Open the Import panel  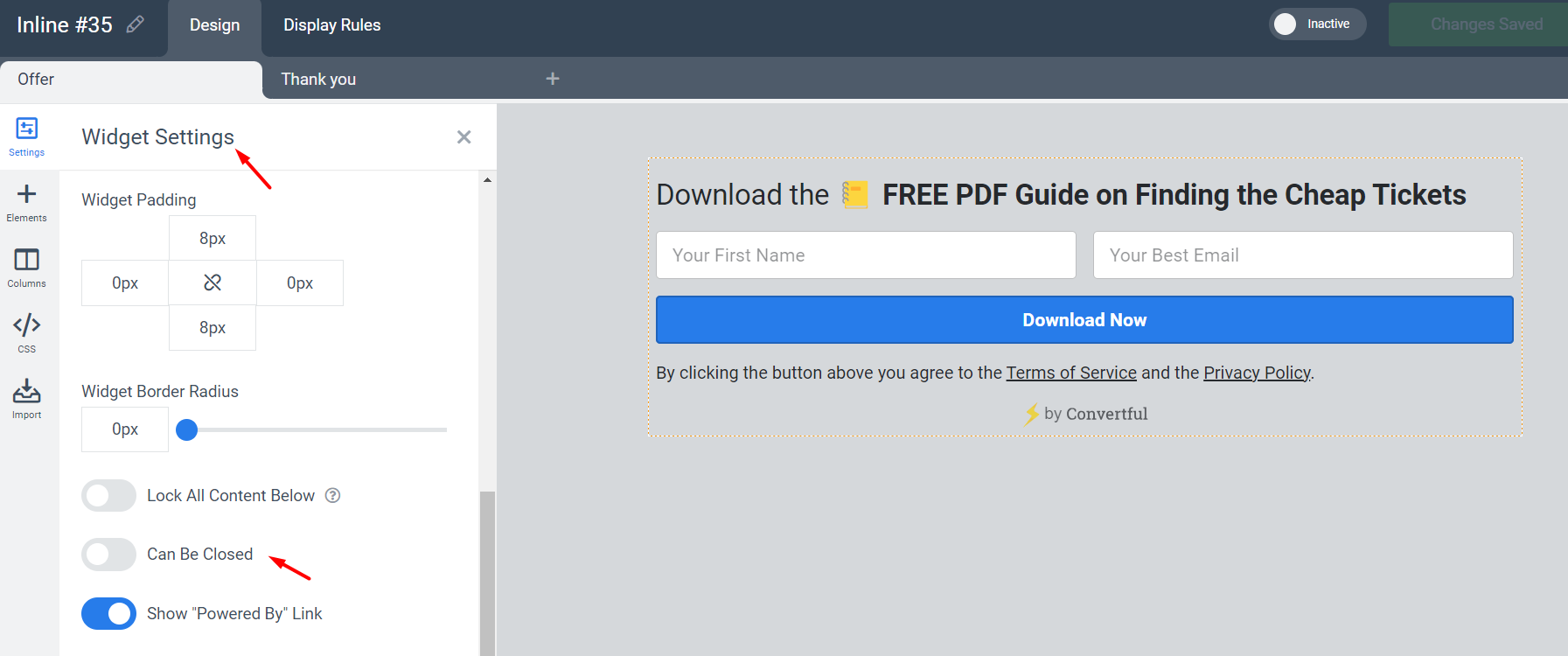27,400
